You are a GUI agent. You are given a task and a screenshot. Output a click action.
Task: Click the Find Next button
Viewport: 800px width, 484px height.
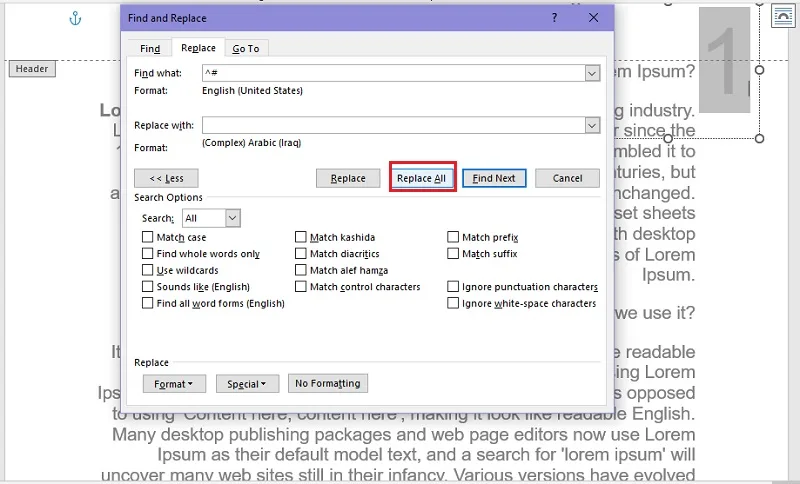click(494, 178)
